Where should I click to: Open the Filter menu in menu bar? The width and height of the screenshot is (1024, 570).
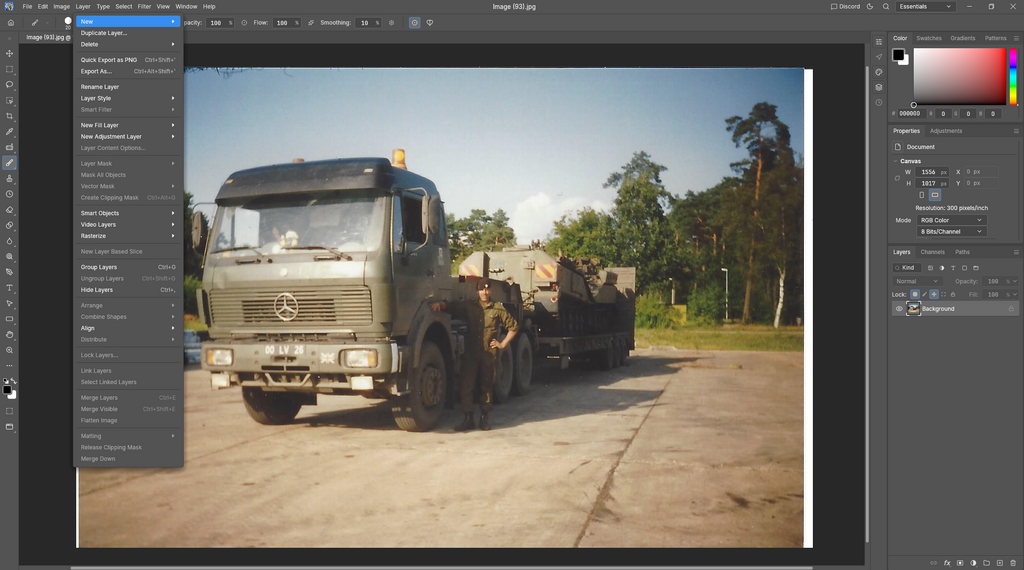144,7
